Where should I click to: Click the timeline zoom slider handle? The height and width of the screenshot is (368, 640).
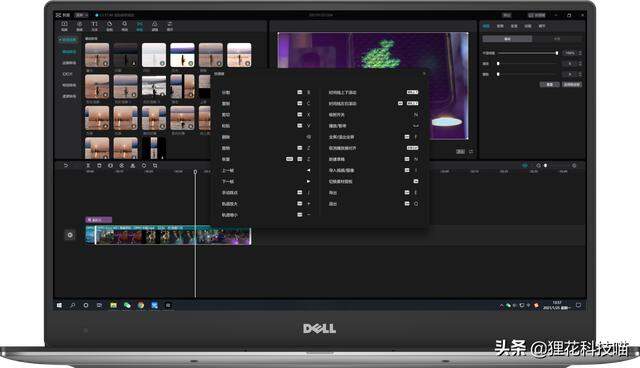[x=545, y=165]
